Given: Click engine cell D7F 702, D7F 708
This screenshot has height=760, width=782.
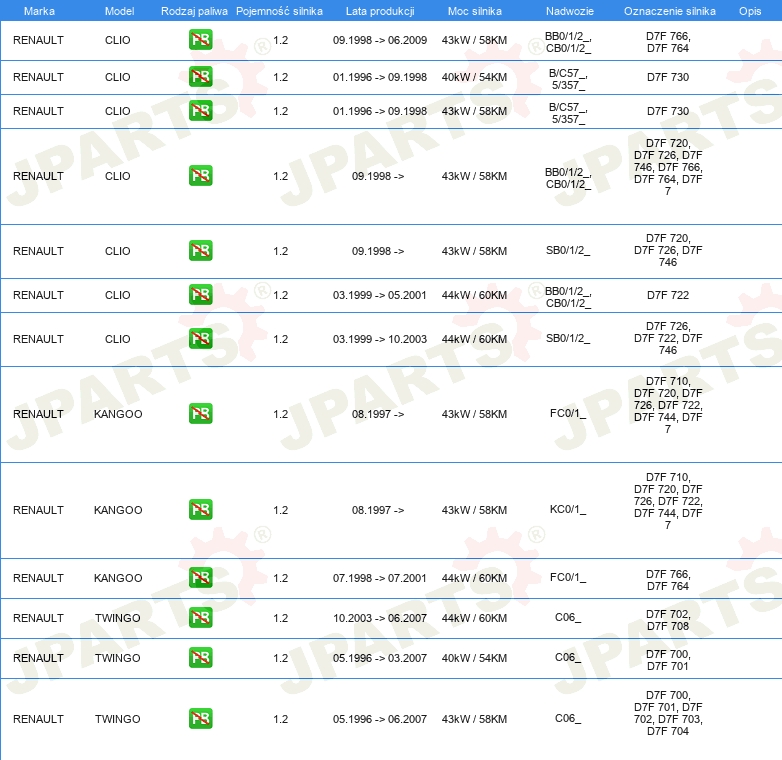Looking at the screenshot, I should 668,620.
